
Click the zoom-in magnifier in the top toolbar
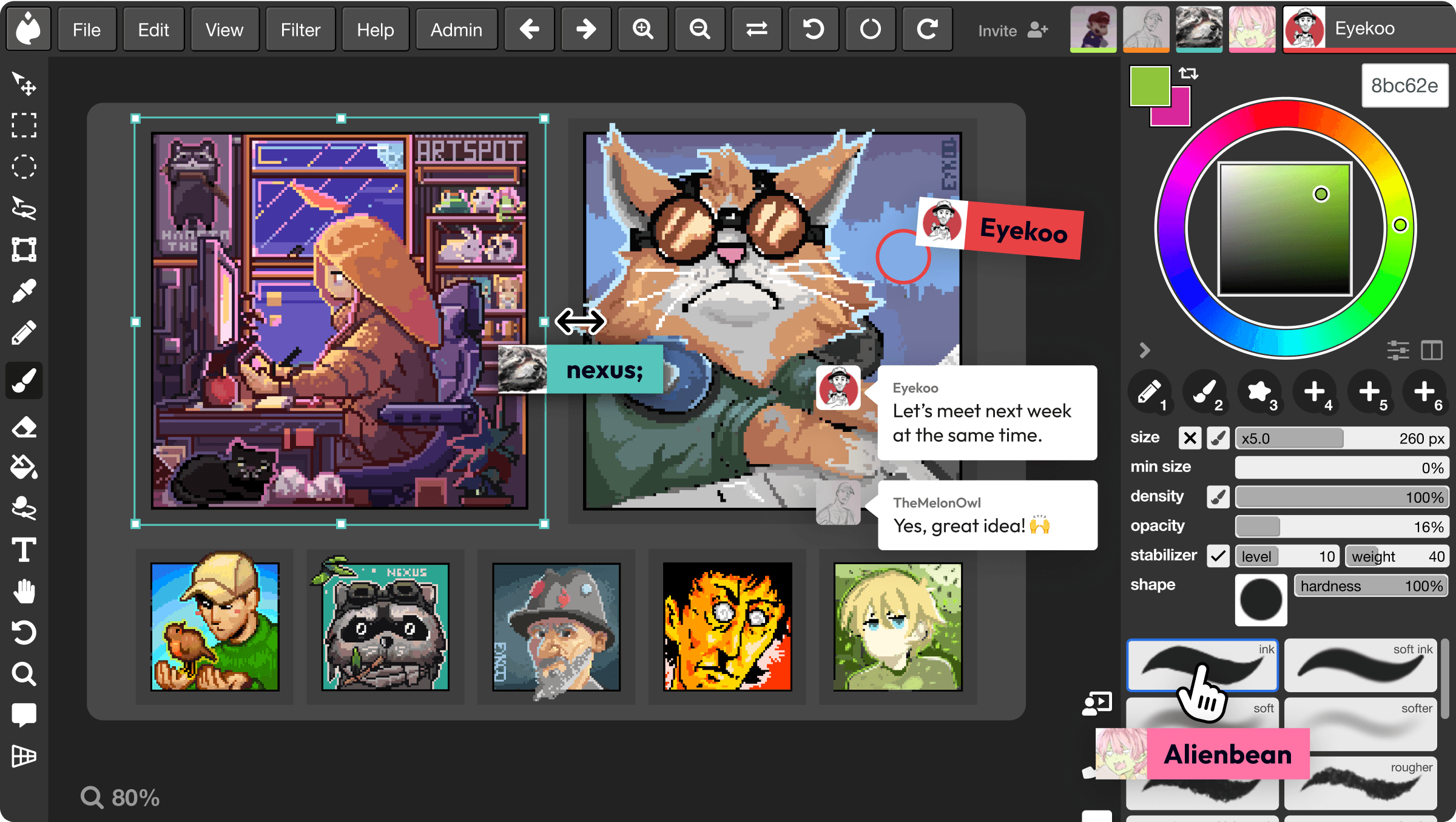[643, 29]
